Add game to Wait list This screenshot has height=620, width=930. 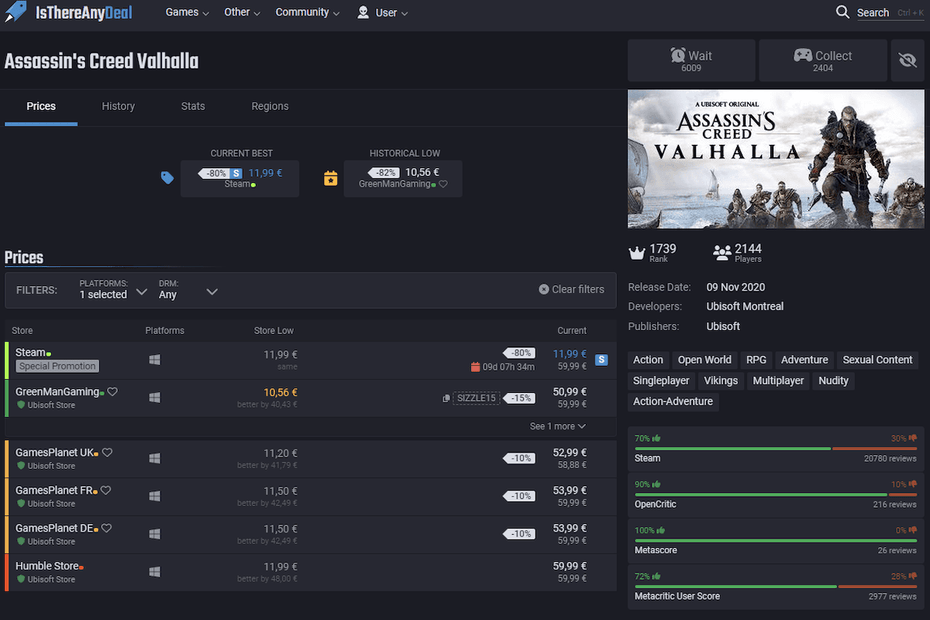[x=691, y=61]
